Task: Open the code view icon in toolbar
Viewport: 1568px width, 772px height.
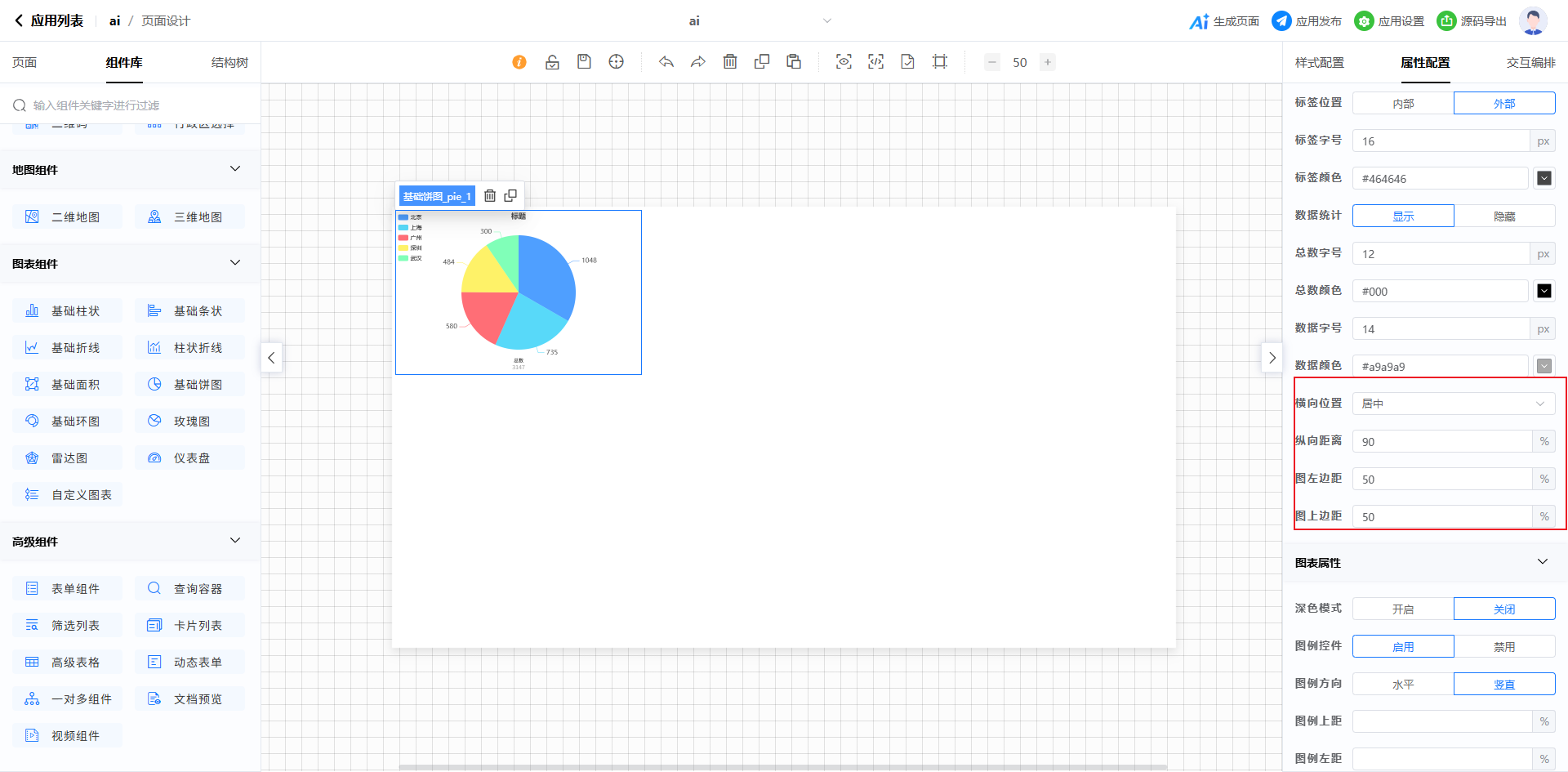Action: pyautogui.click(x=875, y=62)
